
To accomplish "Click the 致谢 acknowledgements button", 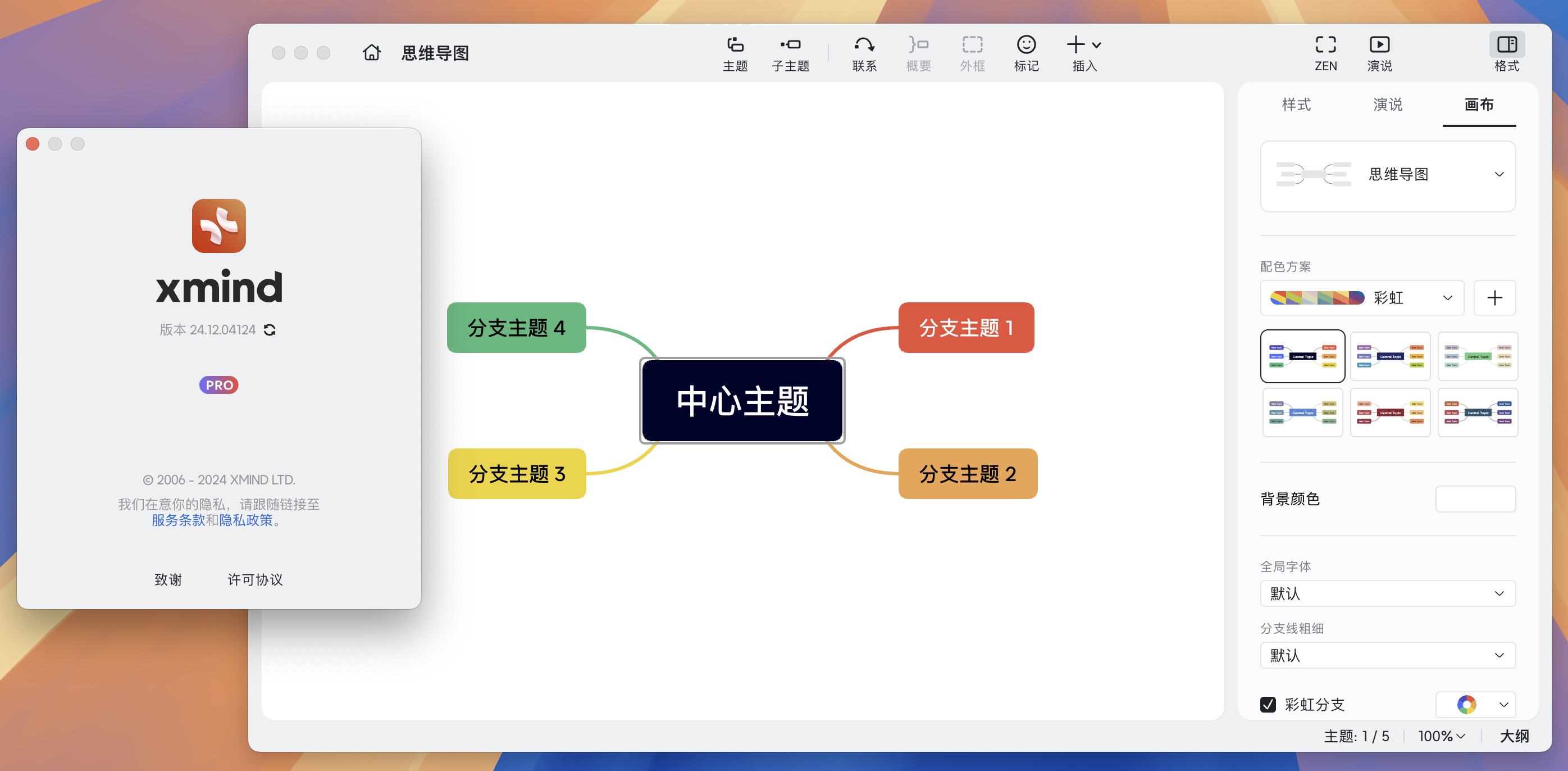I will 168,579.
